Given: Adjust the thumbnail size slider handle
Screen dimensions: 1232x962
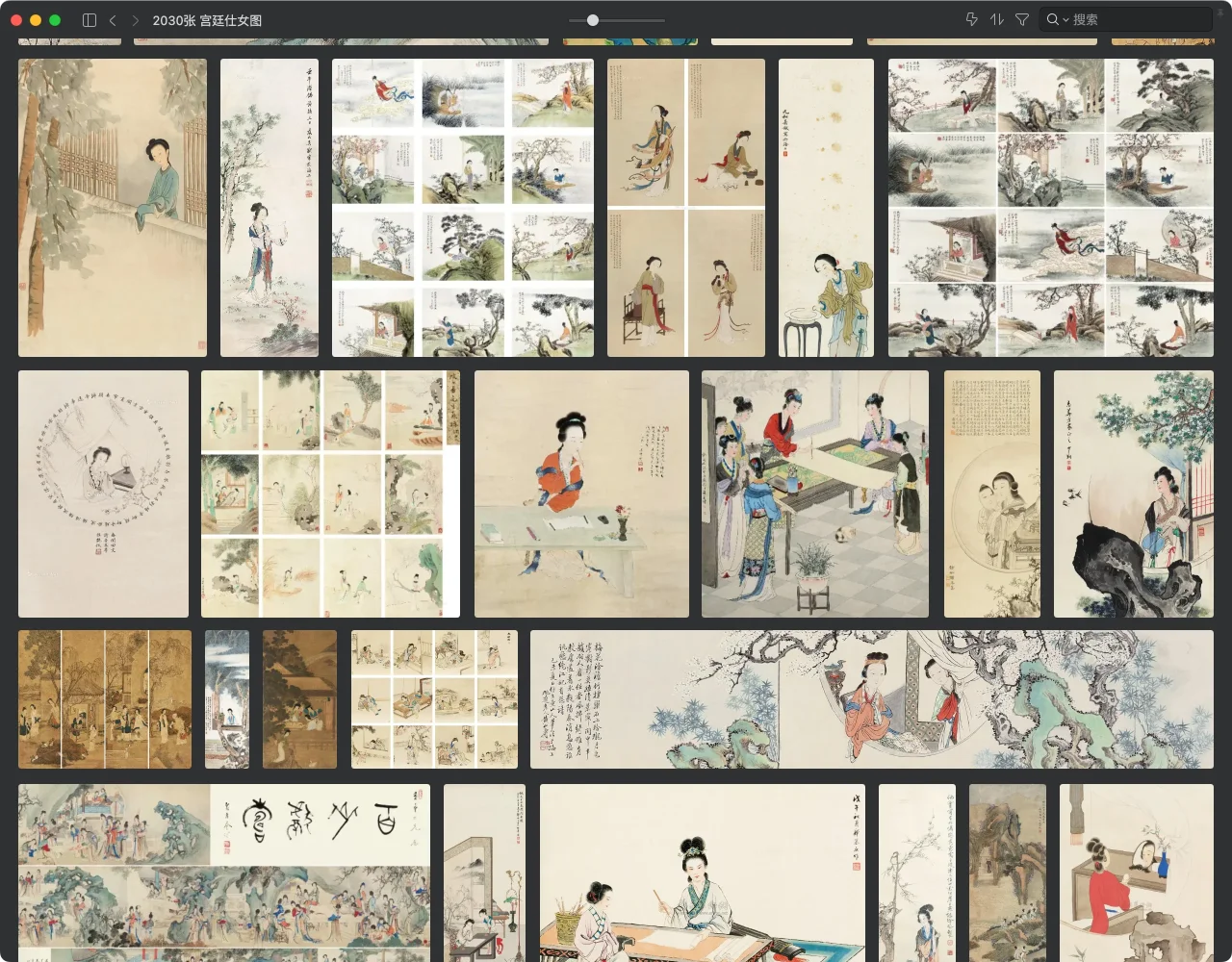Looking at the screenshot, I should [593, 19].
